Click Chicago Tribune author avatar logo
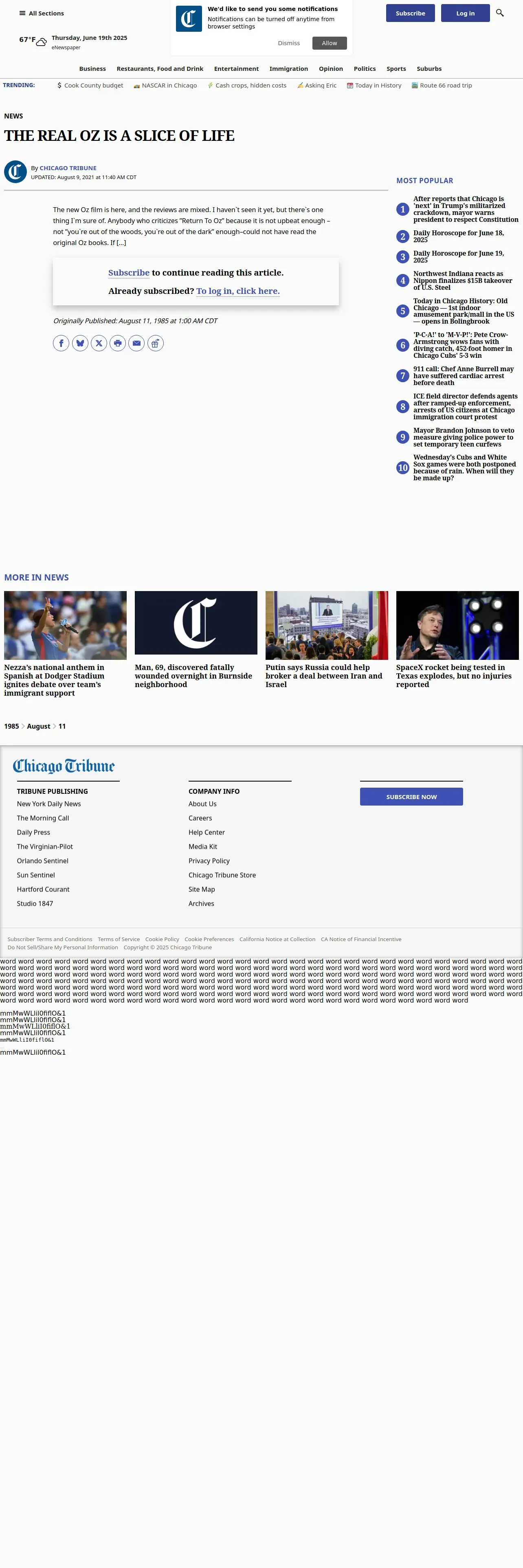Viewport: 523px width, 1568px height. coord(15,172)
